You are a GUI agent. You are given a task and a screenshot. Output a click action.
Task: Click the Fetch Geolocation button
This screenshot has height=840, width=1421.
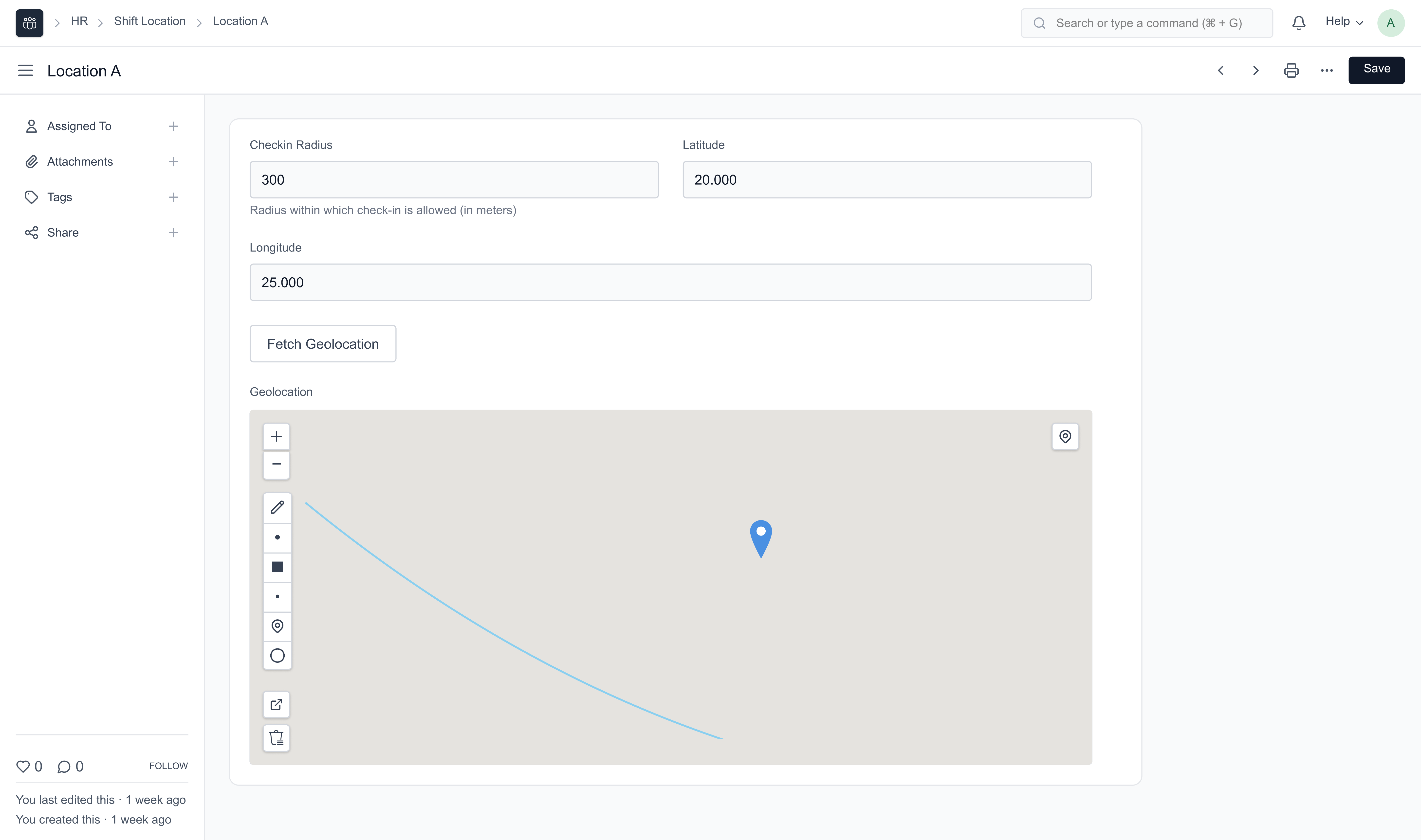323,344
